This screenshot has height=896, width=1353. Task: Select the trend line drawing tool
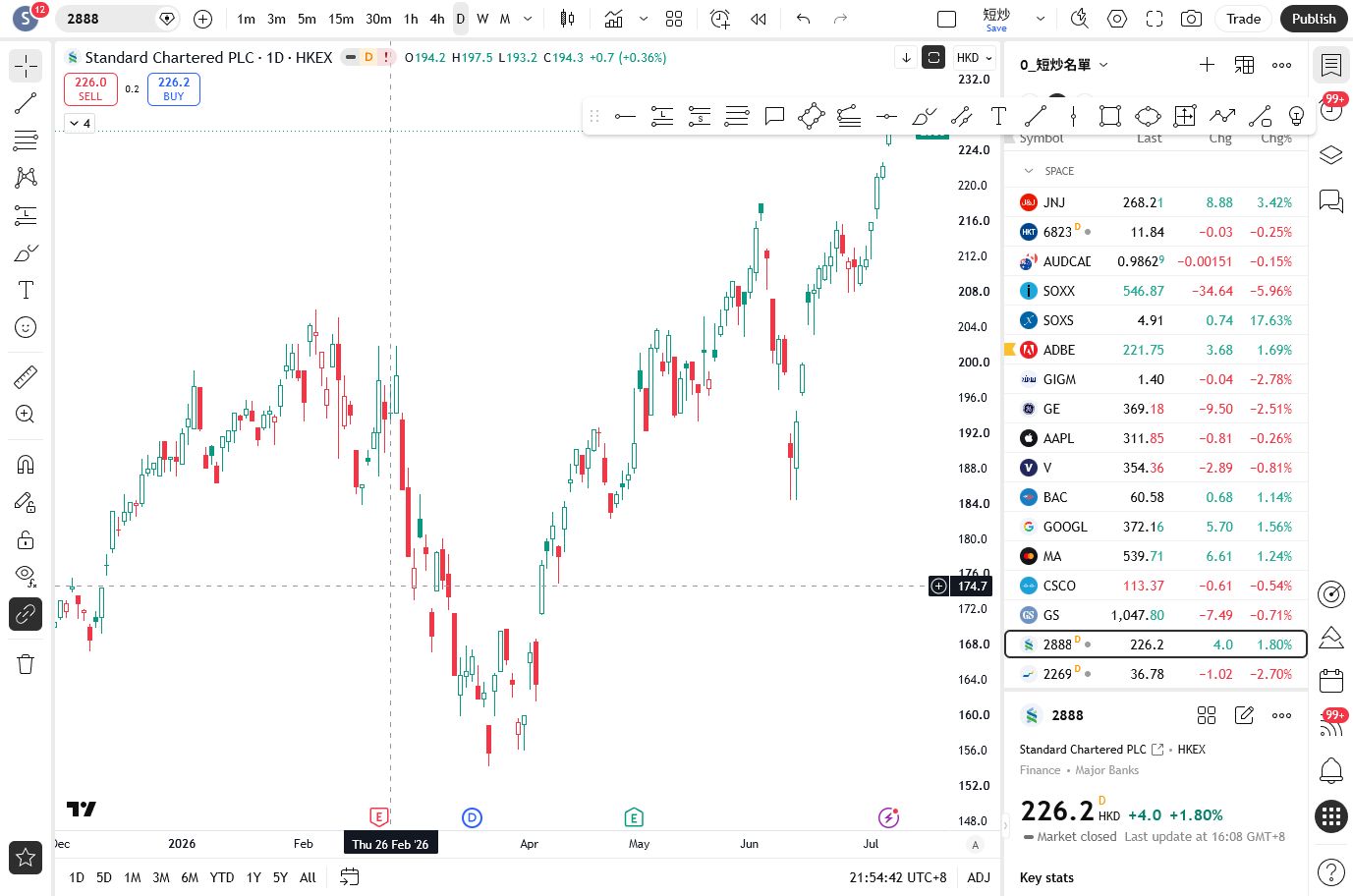26,103
